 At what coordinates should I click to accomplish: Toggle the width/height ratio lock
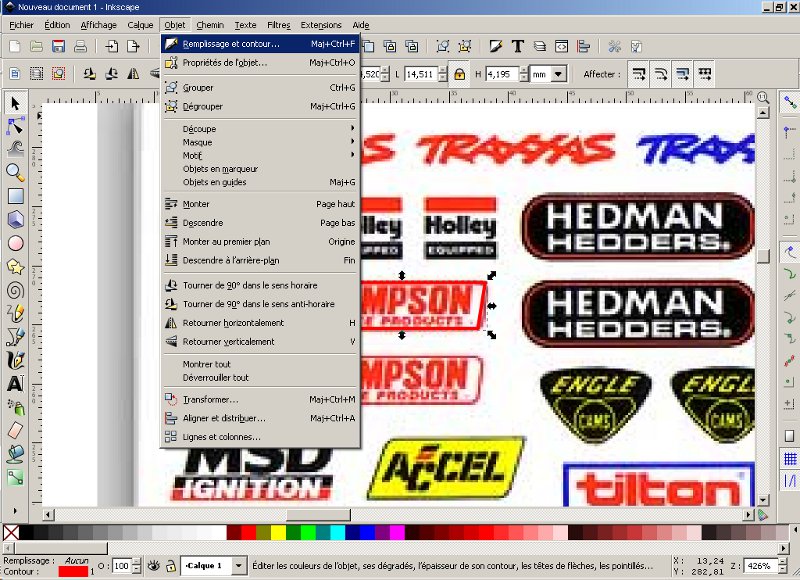click(459, 74)
